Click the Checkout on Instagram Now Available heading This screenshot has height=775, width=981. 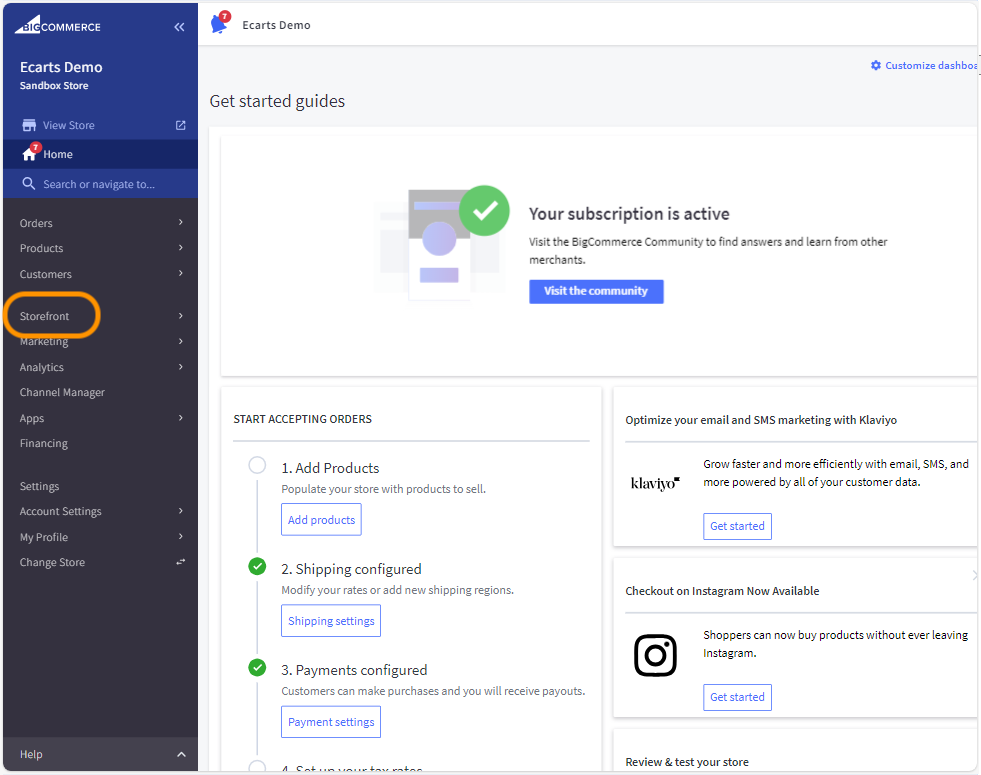pos(723,591)
